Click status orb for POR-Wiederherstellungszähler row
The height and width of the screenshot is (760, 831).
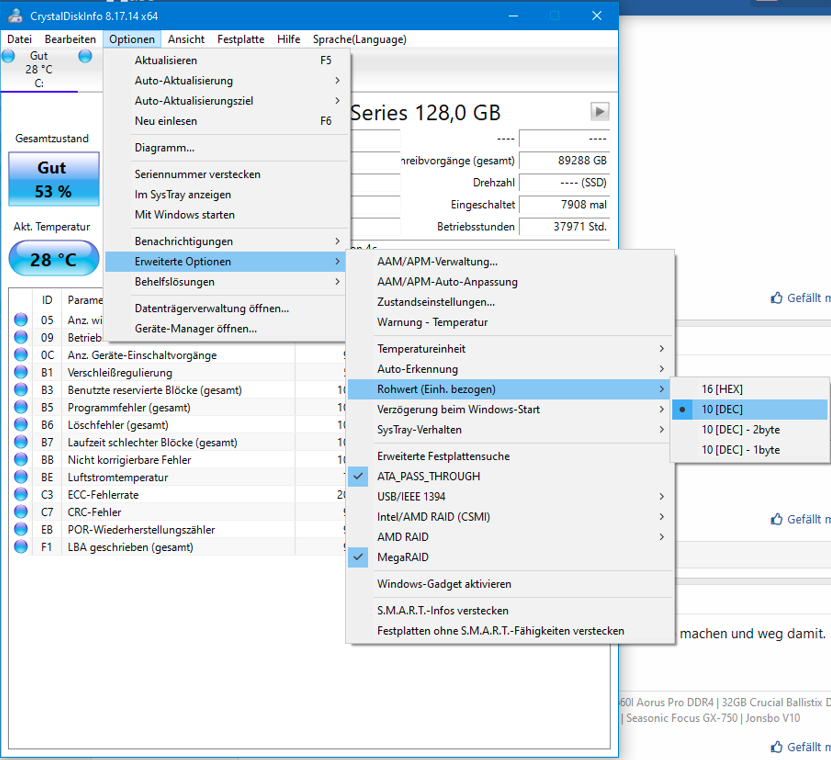coord(21,529)
